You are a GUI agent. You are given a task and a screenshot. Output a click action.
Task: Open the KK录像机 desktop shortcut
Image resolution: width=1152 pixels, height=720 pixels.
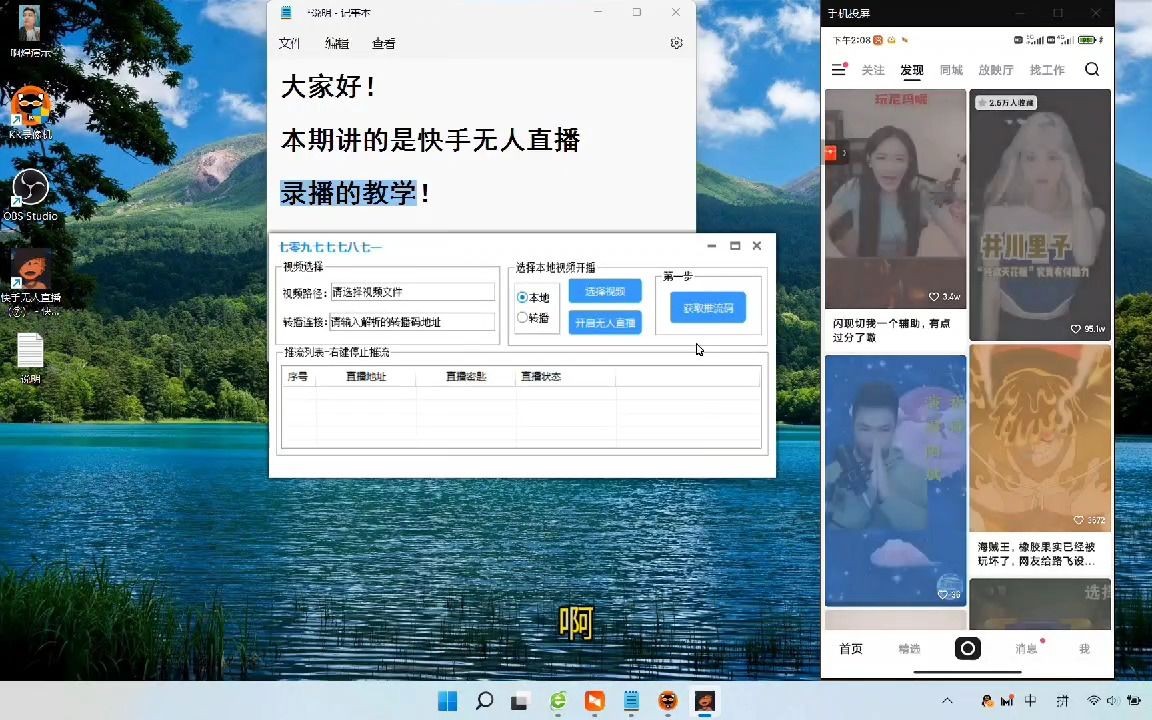(x=30, y=113)
